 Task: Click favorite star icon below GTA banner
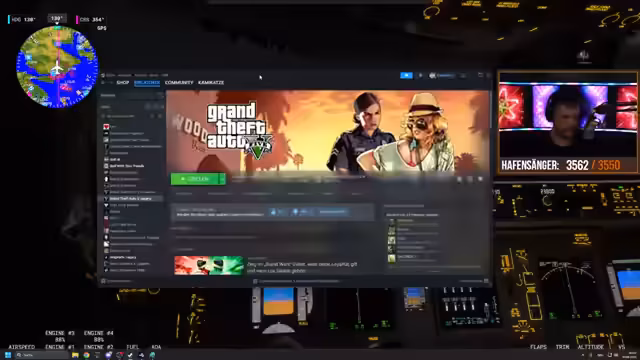(480, 179)
